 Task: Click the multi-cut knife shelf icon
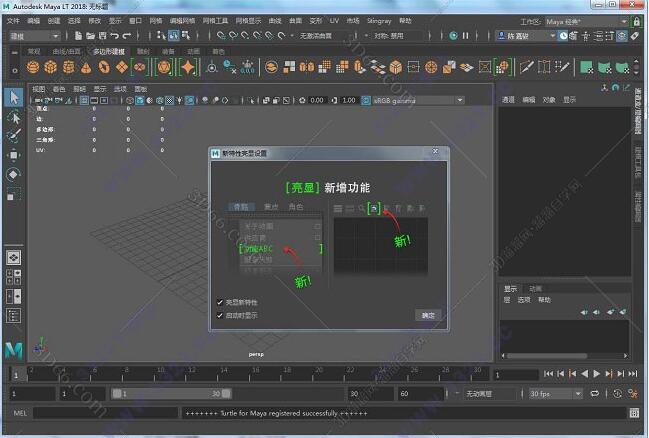(526, 67)
